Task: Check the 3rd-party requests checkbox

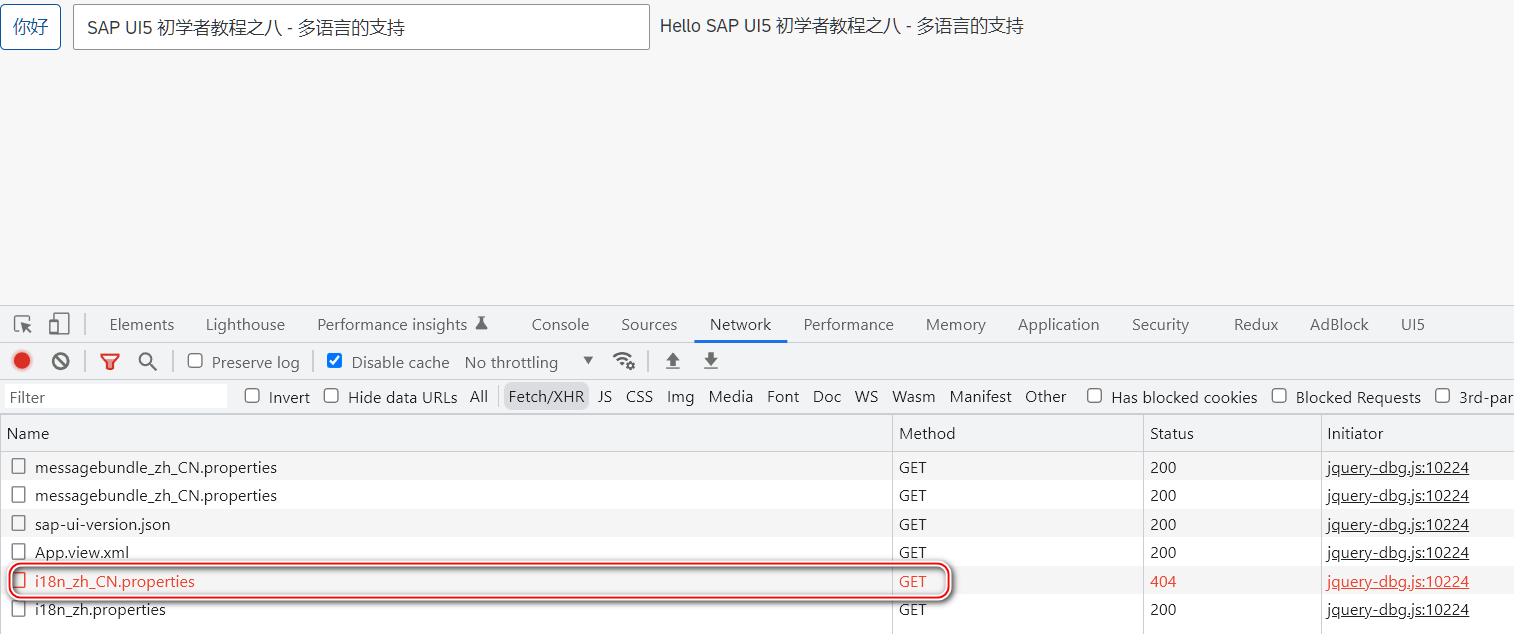Action: click(x=1442, y=396)
